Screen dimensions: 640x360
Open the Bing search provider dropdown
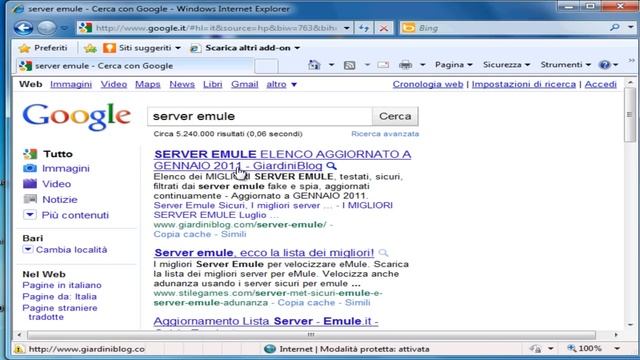pyautogui.click(x=631, y=27)
